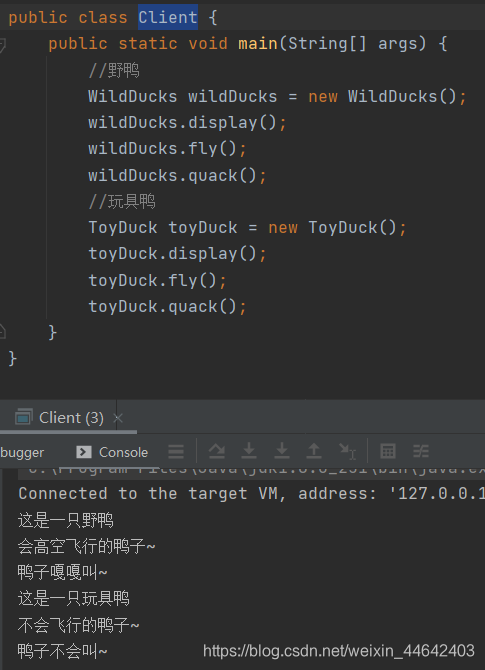Click the Step Into debug icon
The width and height of the screenshot is (485, 670).
tap(249, 451)
